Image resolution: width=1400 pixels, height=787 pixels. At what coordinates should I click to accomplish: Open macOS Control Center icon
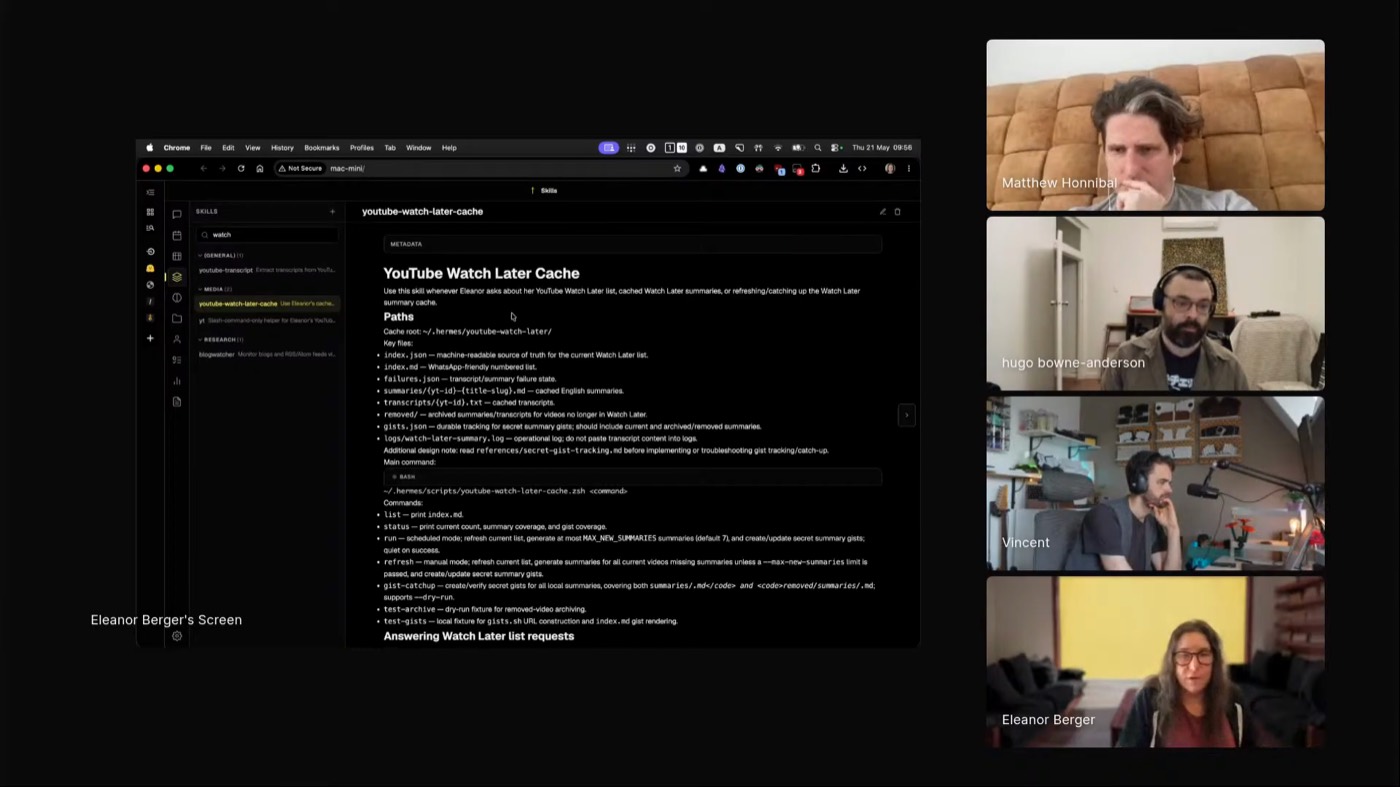click(x=836, y=148)
